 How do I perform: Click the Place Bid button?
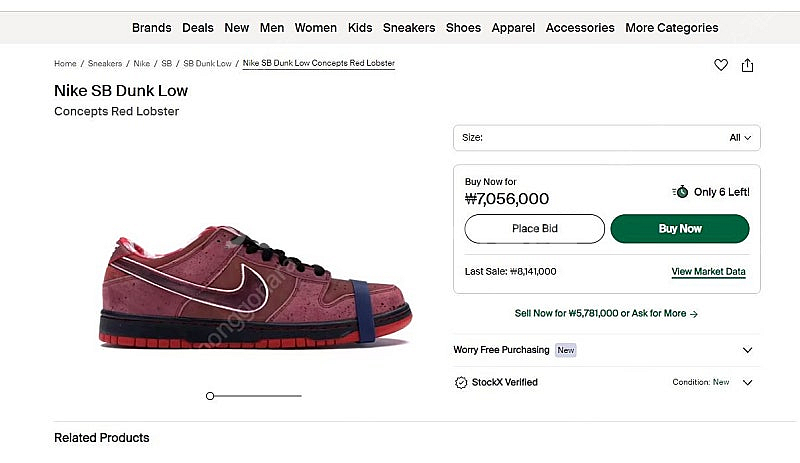(x=534, y=229)
